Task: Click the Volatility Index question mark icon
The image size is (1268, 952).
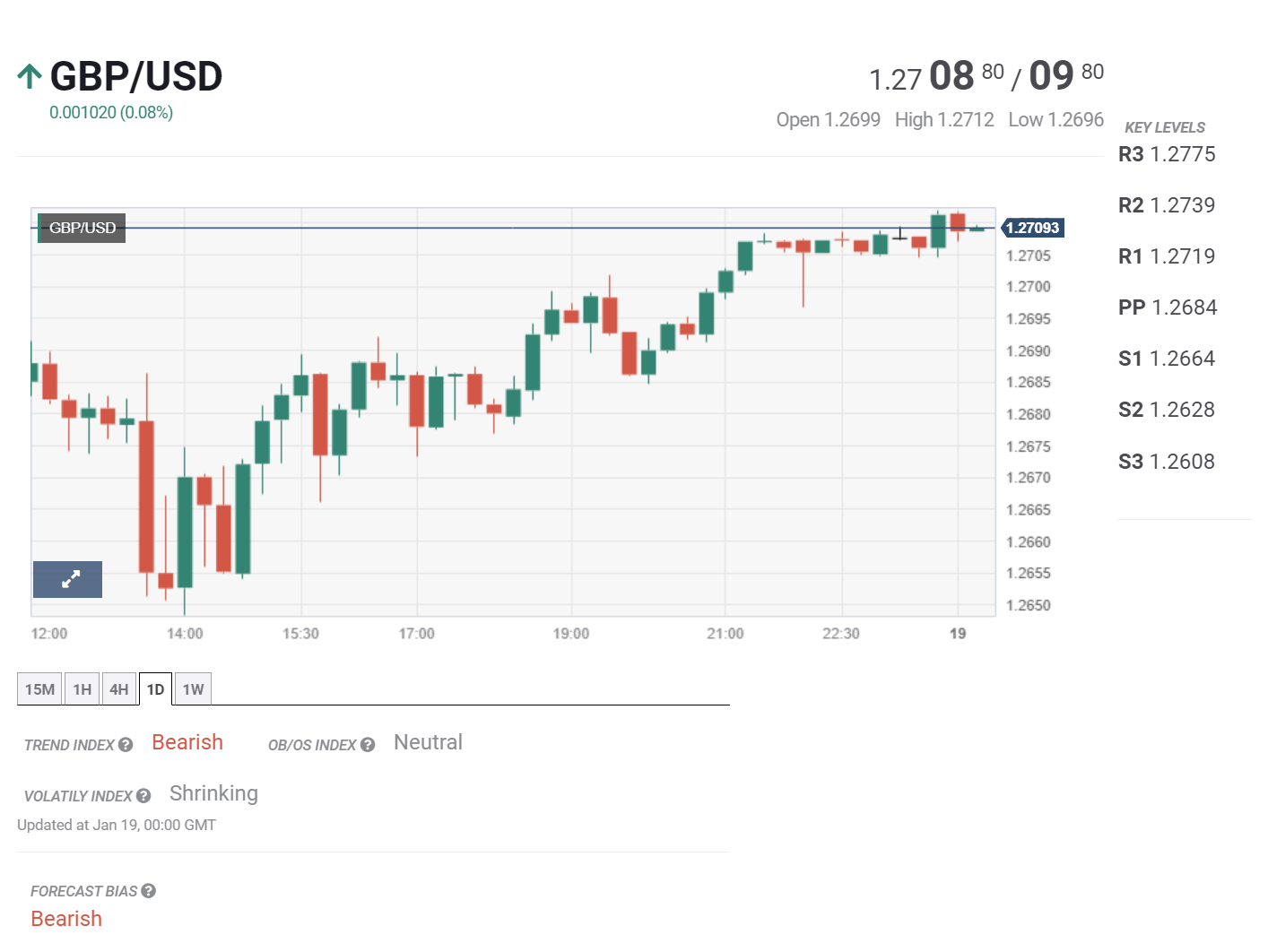Action: (x=143, y=796)
